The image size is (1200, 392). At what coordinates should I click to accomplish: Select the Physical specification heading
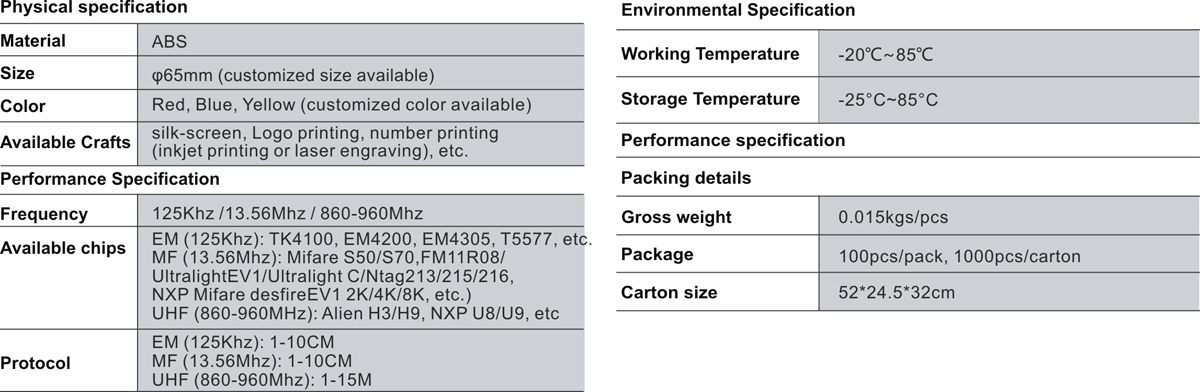tap(93, 8)
